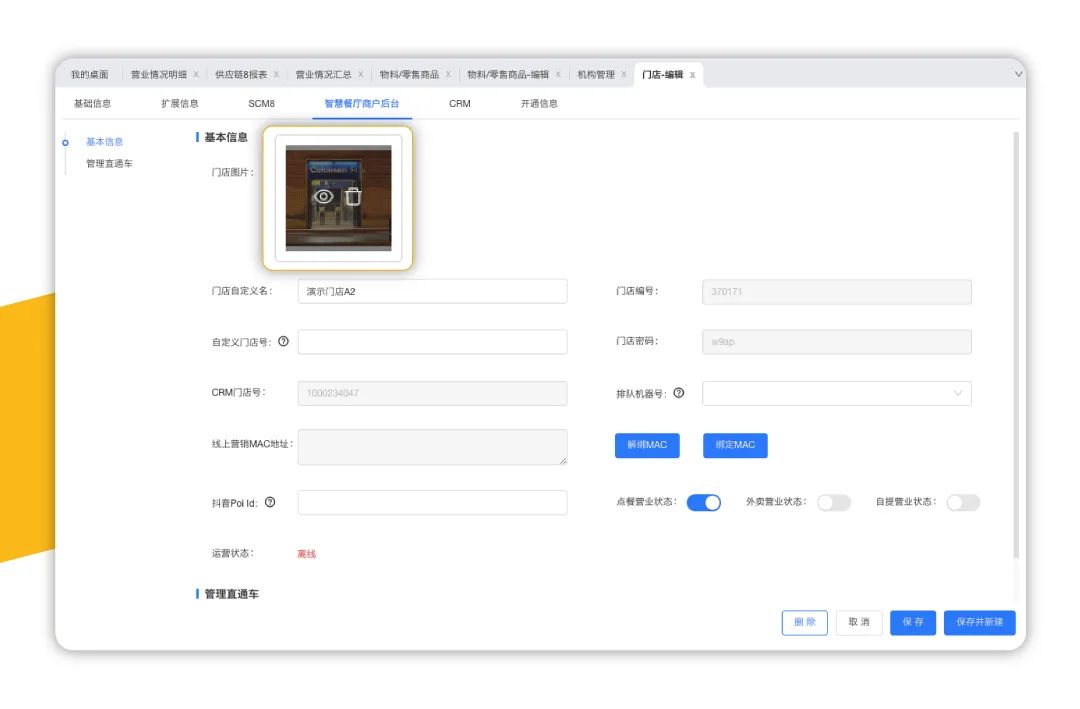
Task: Switch to 营业情况汇总 tab
Action: pos(323,74)
